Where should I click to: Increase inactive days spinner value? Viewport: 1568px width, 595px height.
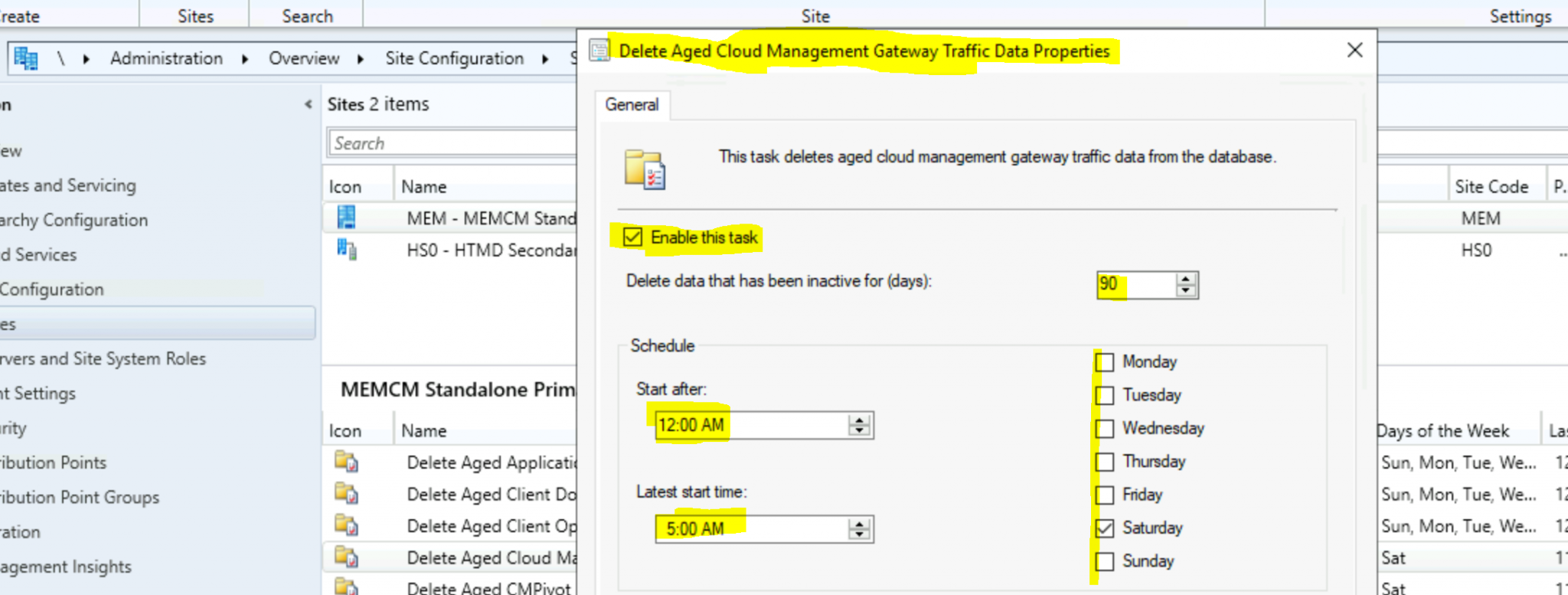point(1186,279)
